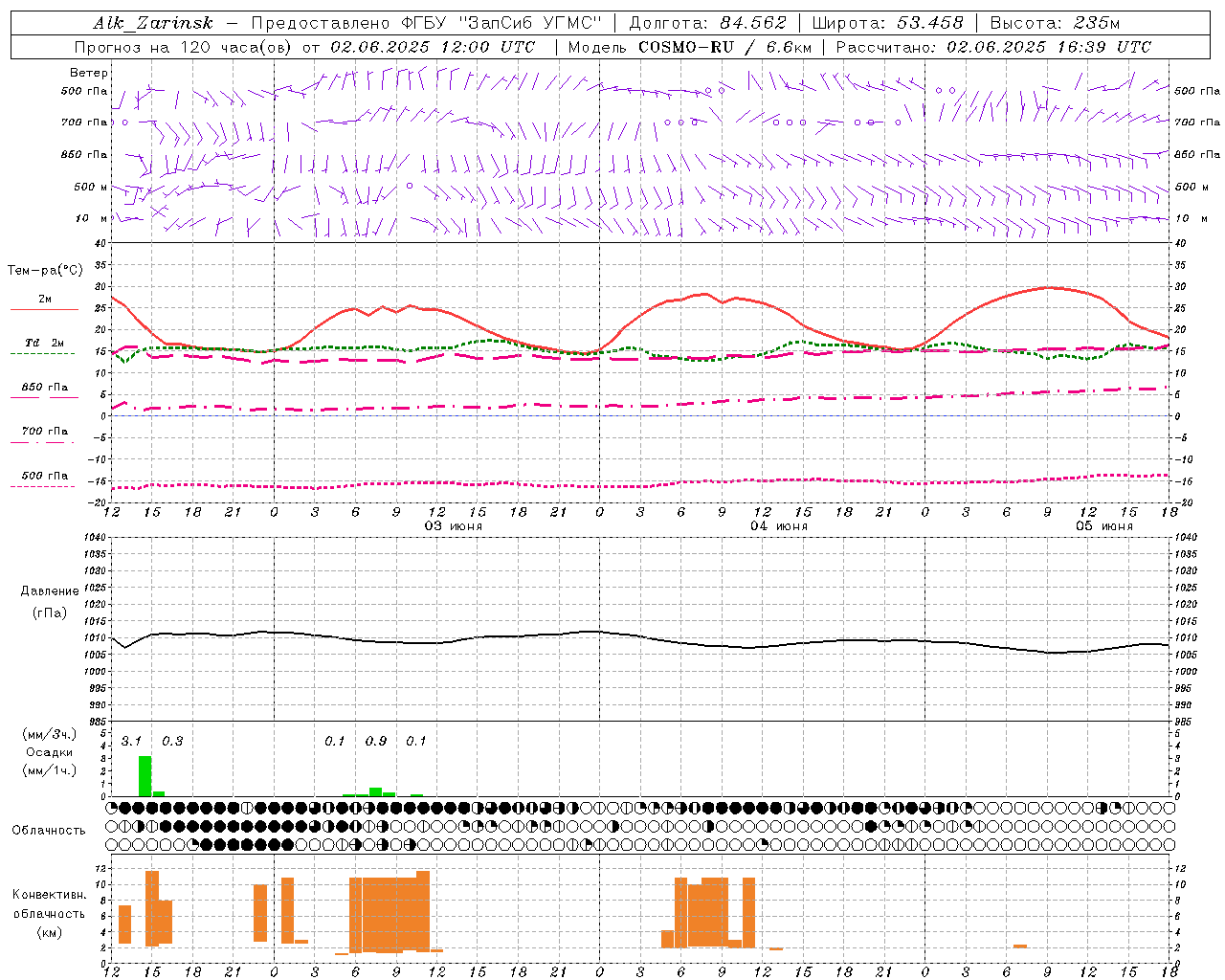The height and width of the screenshot is (980, 1225).
Task: Click the 'Модель COSMO-RU / 6.6км' text
Action: tap(690, 47)
